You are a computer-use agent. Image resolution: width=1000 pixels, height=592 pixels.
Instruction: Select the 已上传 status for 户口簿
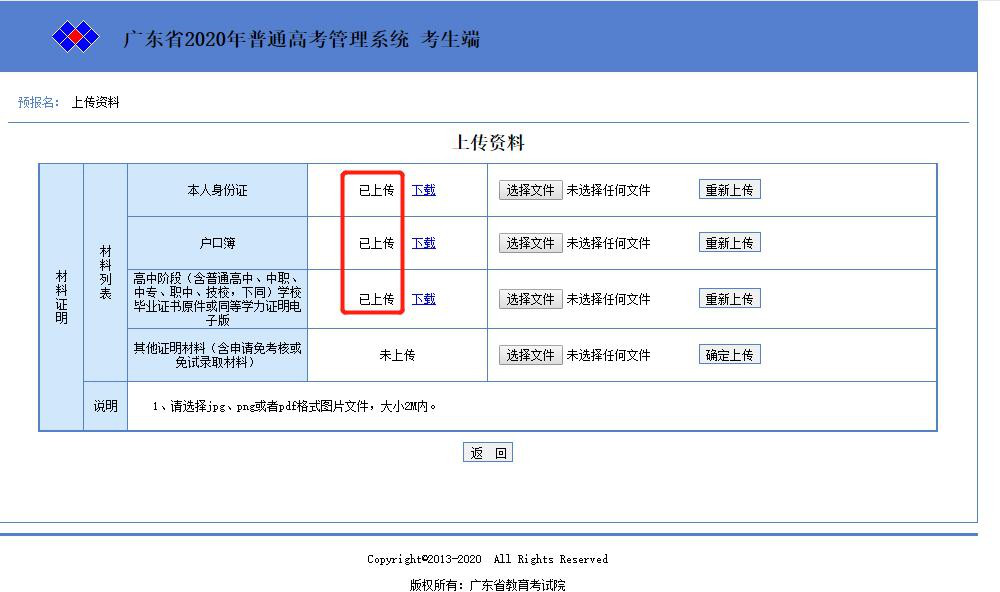(376, 243)
